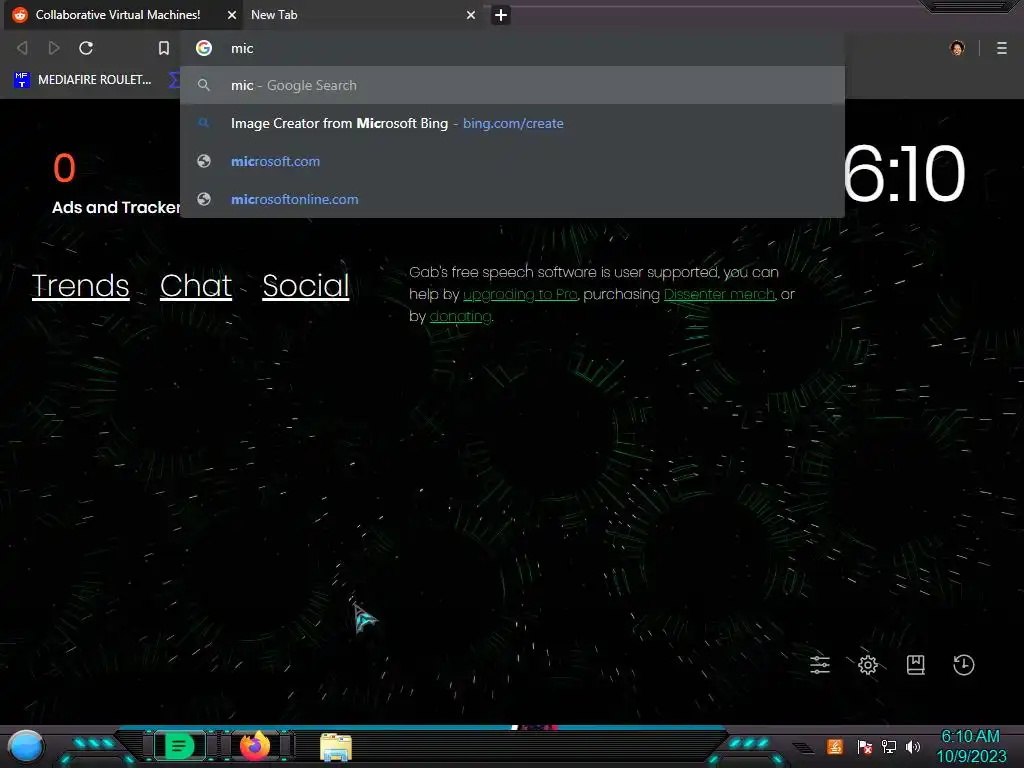The width and height of the screenshot is (1024, 768).
Task: Open volume speaker tray icon
Action: [912, 746]
